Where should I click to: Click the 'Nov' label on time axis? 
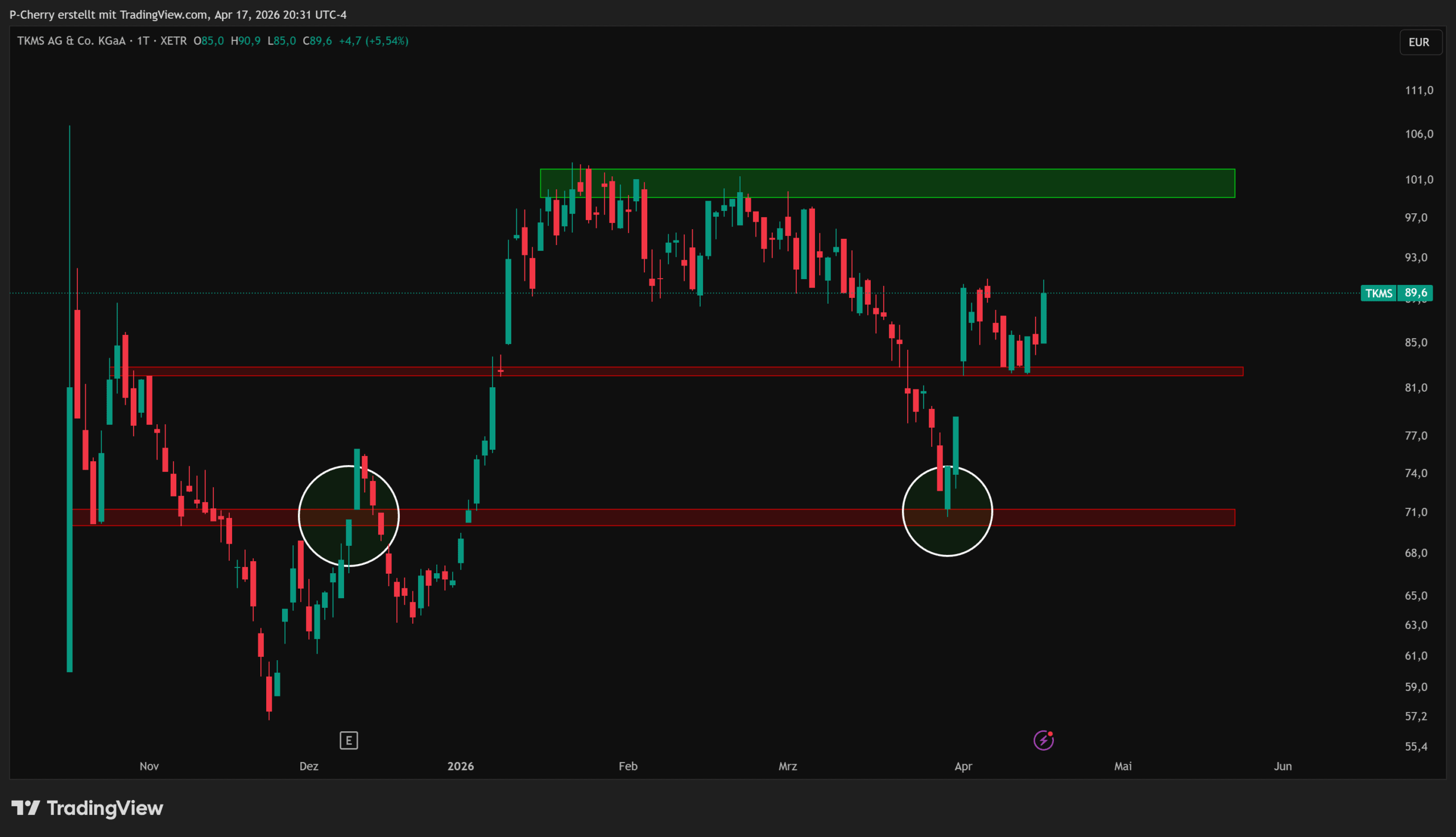[149, 766]
